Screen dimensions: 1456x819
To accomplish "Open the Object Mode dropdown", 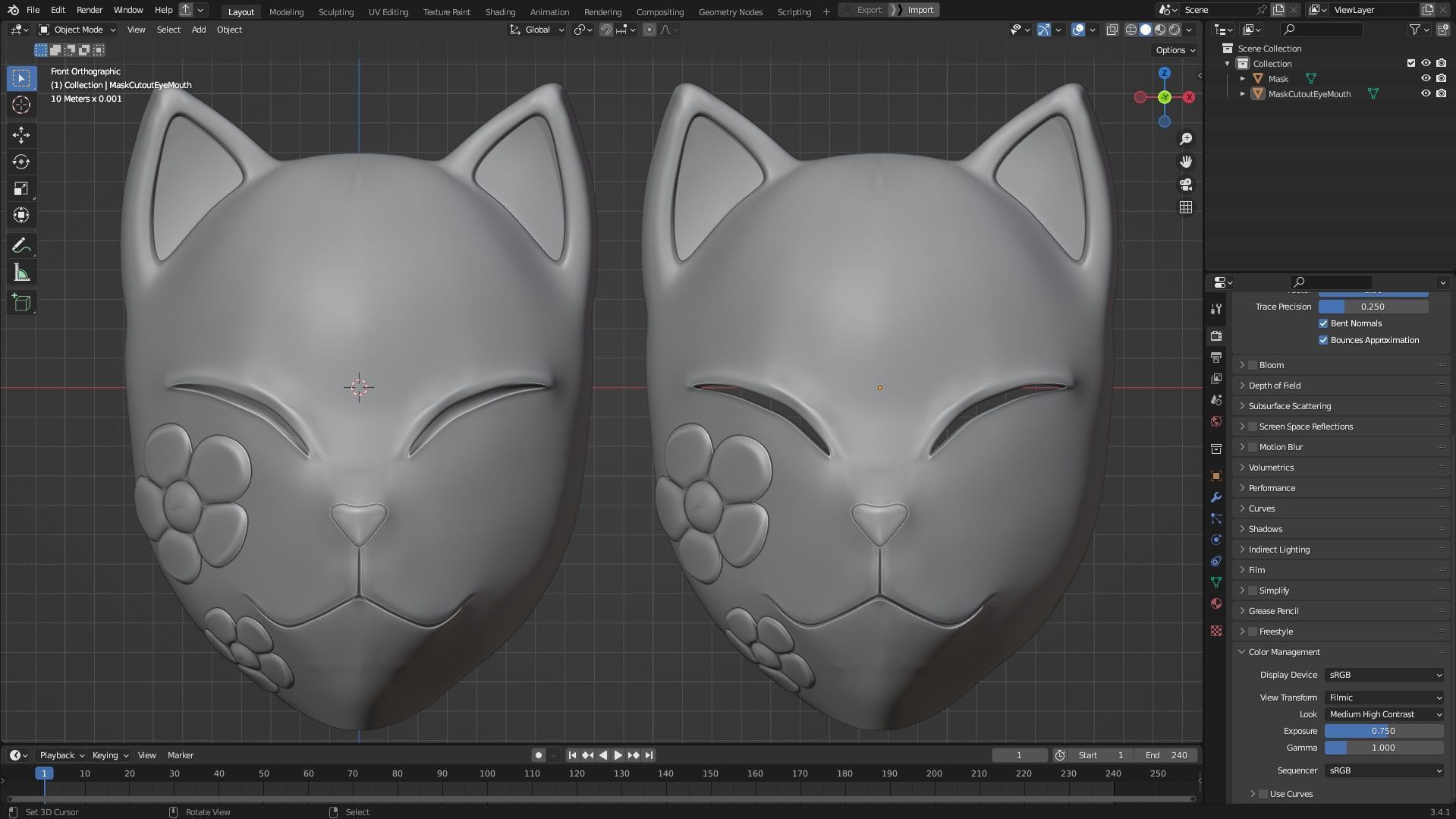I will point(77,30).
